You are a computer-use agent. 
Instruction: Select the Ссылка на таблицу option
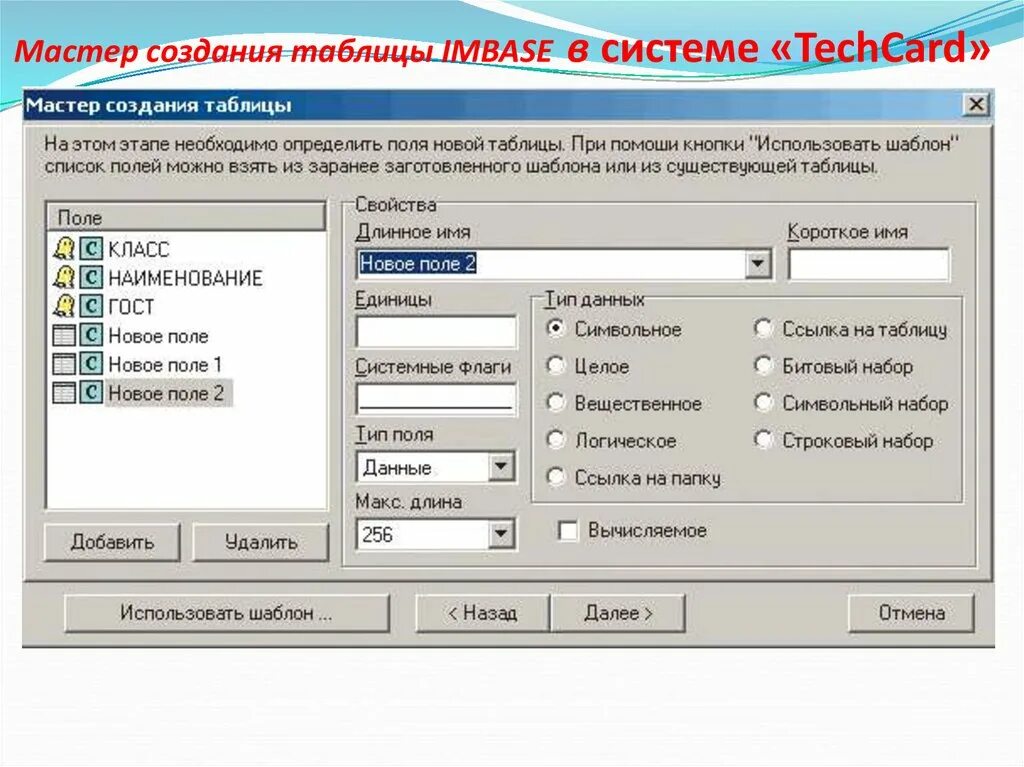(x=763, y=329)
